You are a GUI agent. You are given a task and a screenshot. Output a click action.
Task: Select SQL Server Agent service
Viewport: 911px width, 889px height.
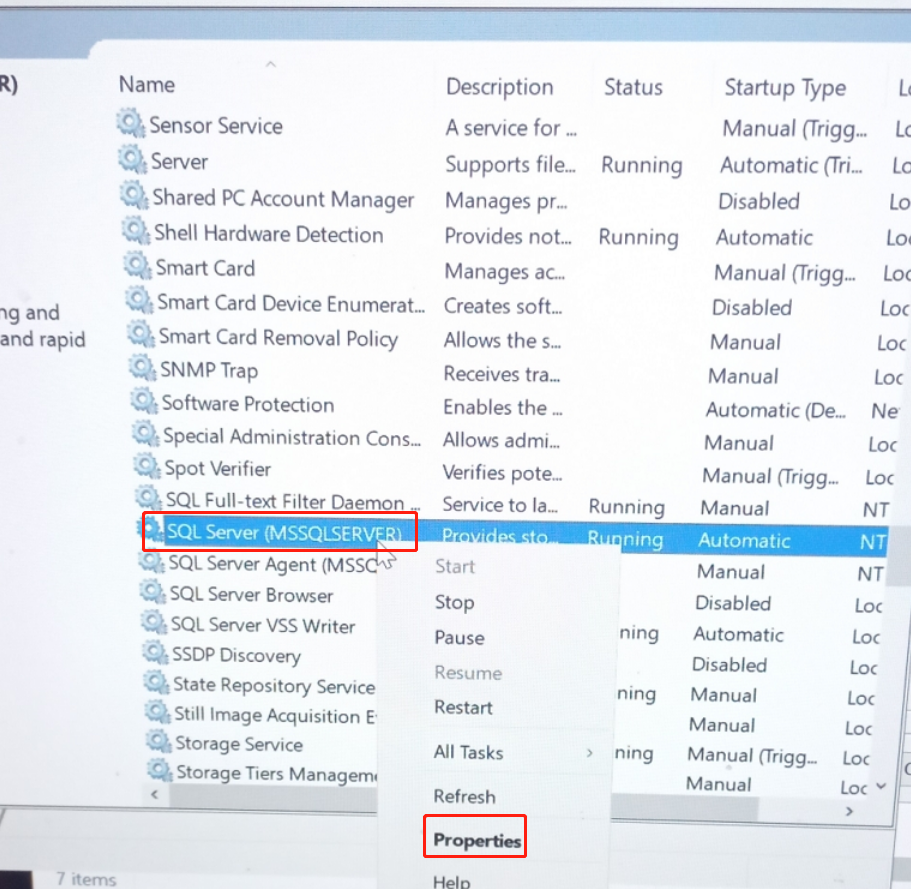tap(273, 564)
